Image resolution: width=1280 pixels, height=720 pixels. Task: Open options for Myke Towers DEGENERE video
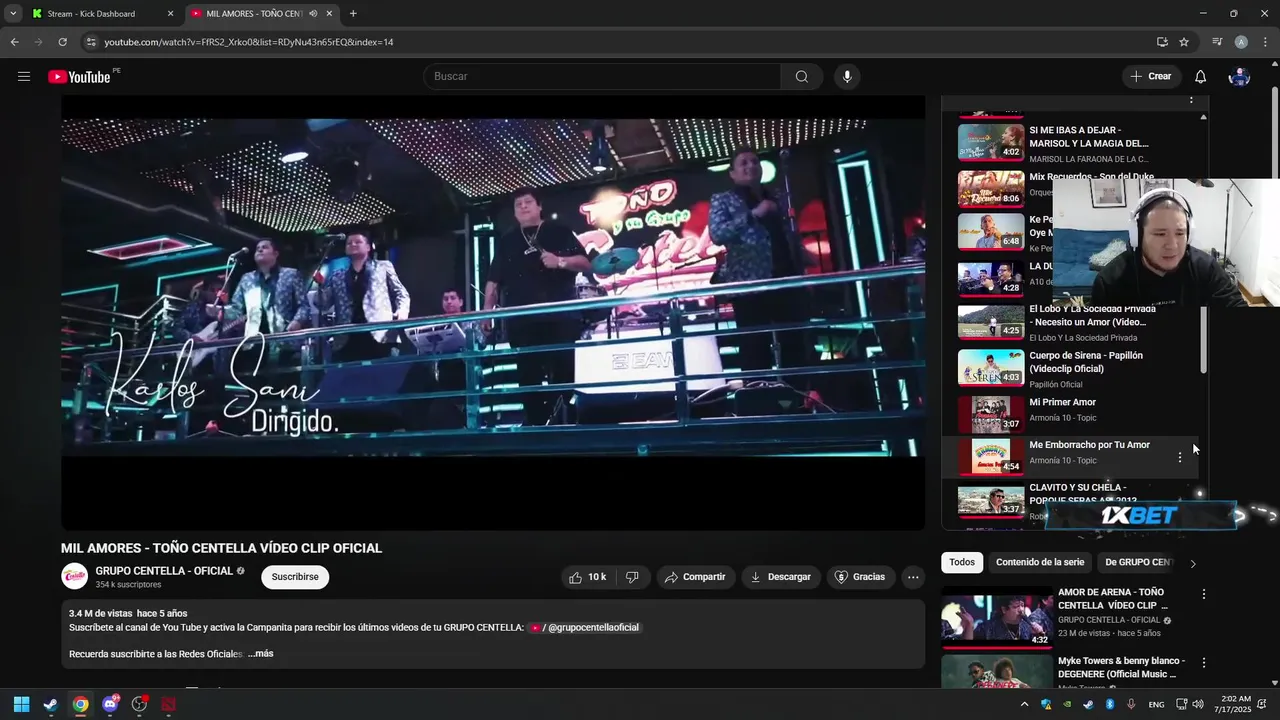click(1204, 663)
